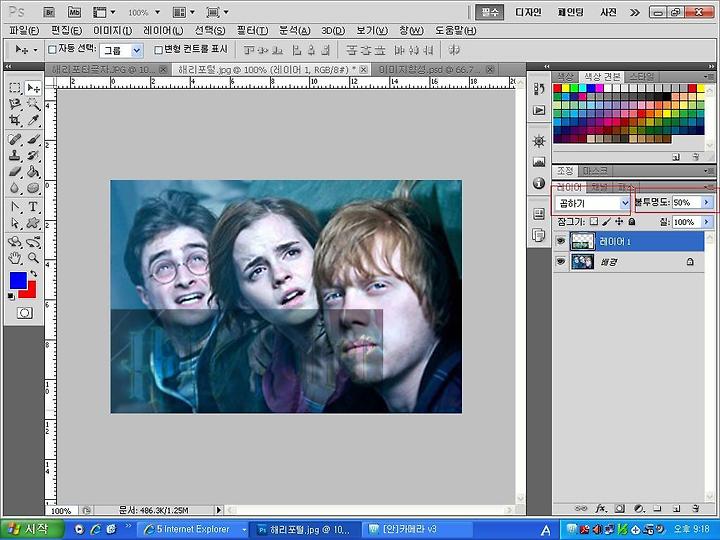The height and width of the screenshot is (540, 720).
Task: Open the 이미지(I) menu
Action: (112, 31)
